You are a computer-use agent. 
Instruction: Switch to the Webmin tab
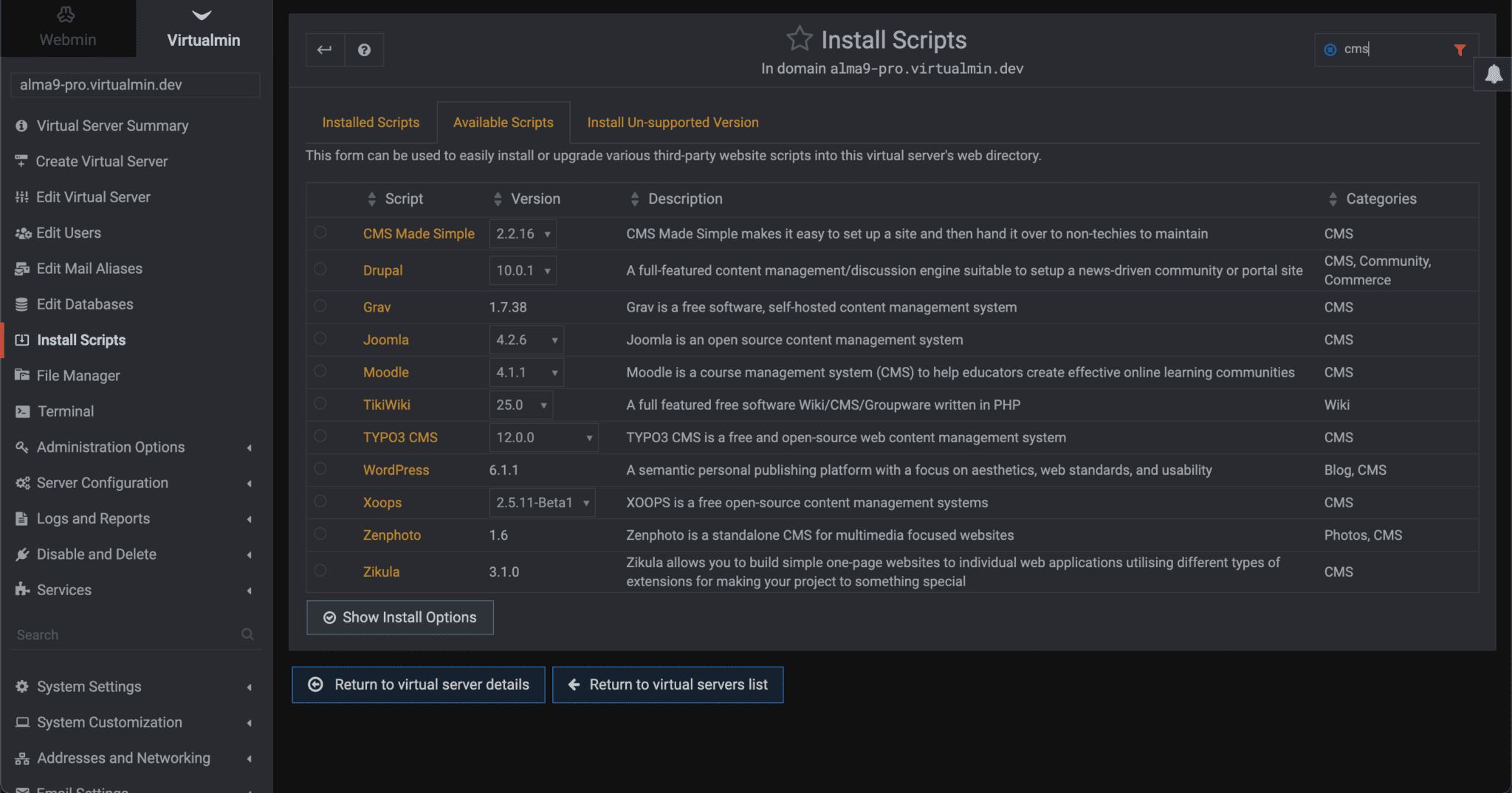68,28
